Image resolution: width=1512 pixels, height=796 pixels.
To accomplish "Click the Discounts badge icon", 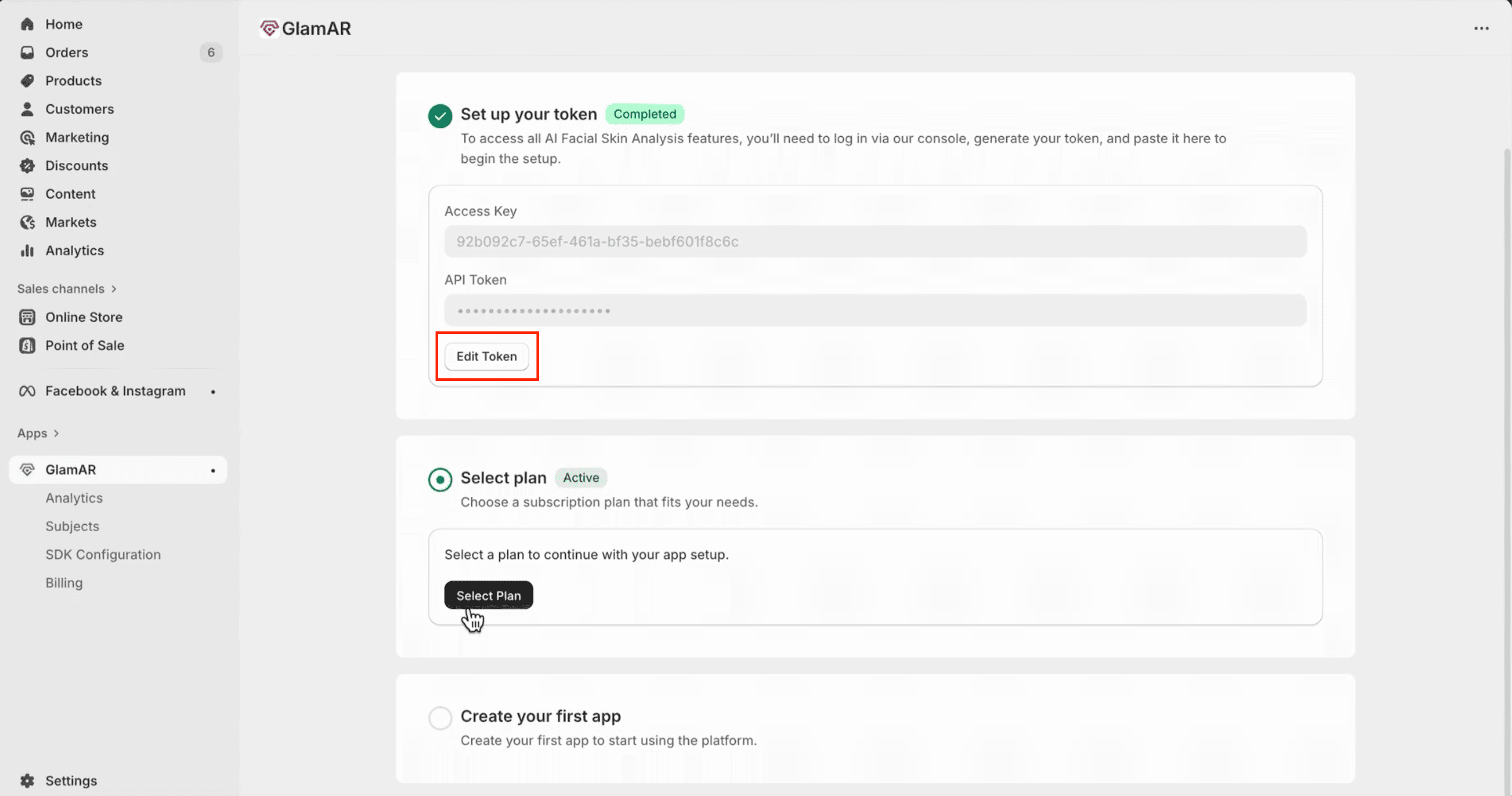I will 27,166.
